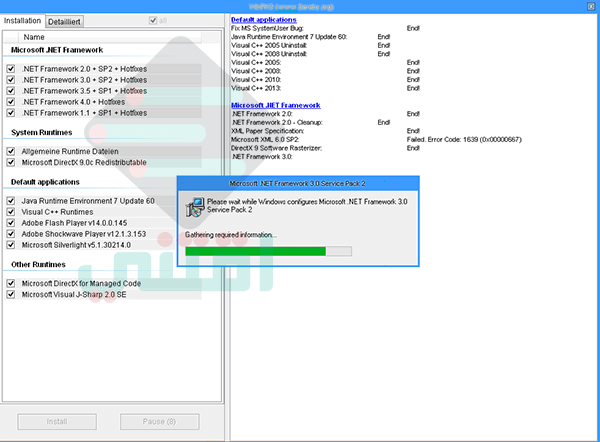Select 'System Runtimes' group heading
Image resolution: width=600 pixels, height=442 pixels.
42,132
